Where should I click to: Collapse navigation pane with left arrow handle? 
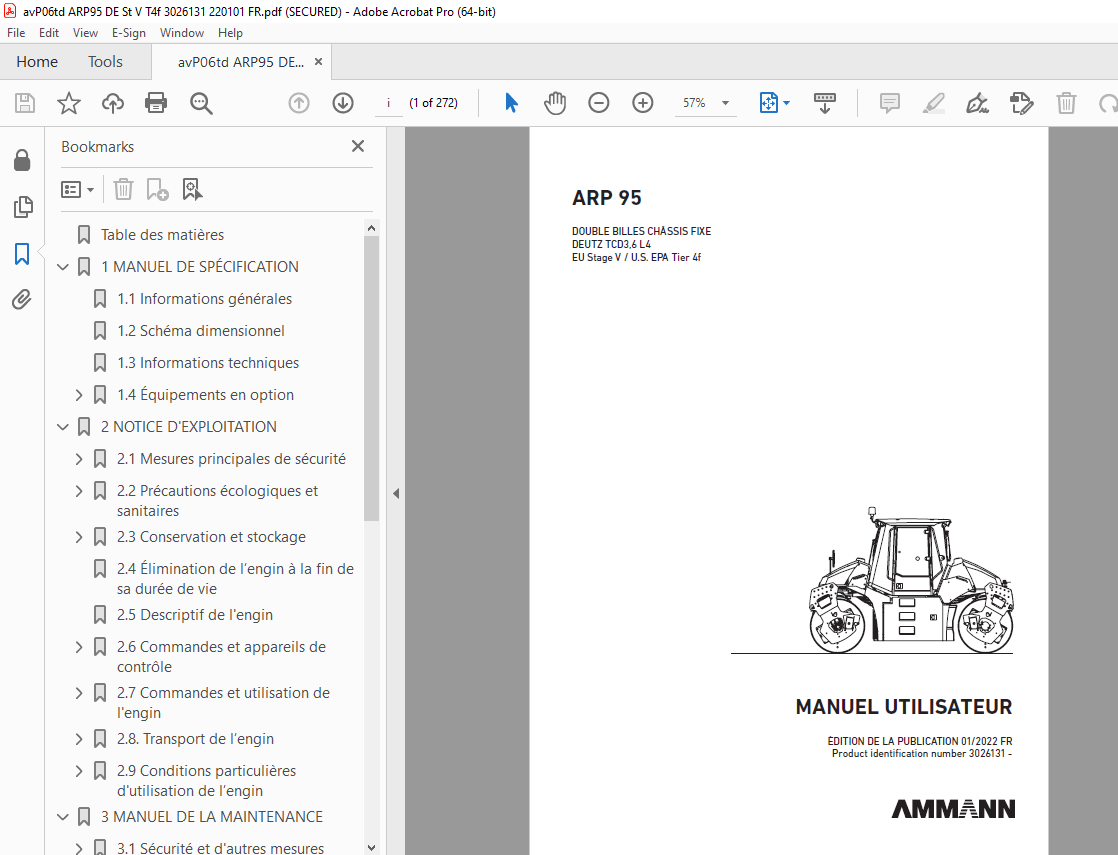396,493
